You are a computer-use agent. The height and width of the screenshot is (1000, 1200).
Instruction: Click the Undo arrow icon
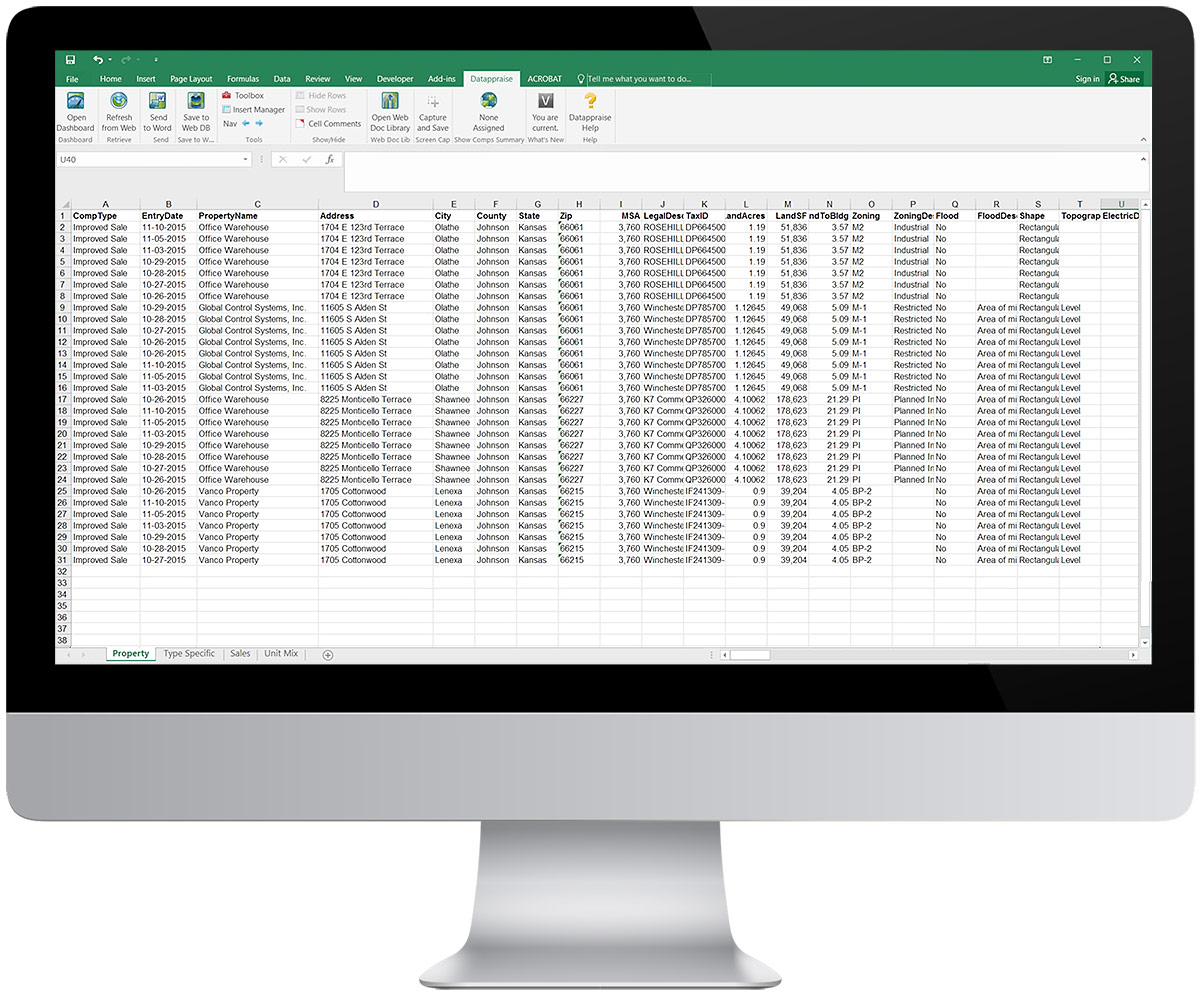[x=97, y=60]
